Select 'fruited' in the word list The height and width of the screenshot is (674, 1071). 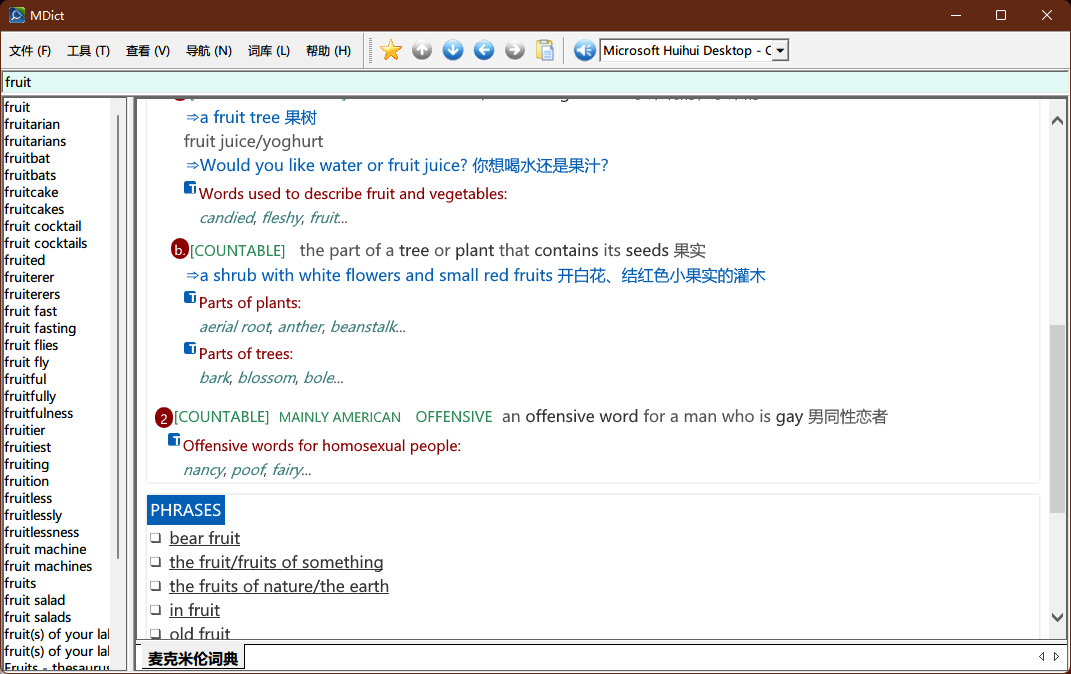coord(25,260)
